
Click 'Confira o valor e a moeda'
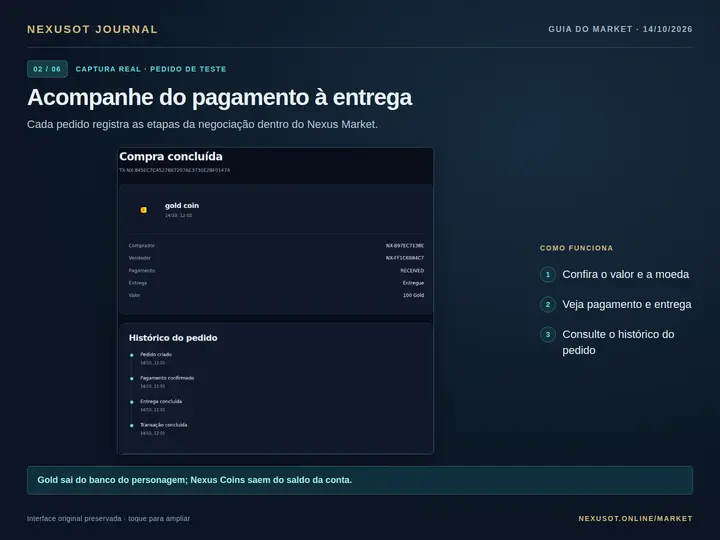tap(625, 275)
